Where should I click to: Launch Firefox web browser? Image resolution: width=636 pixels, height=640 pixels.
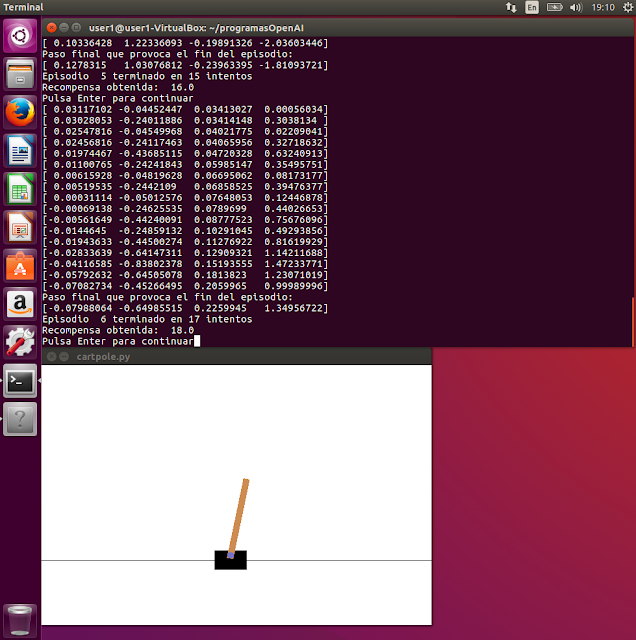[x=20, y=114]
